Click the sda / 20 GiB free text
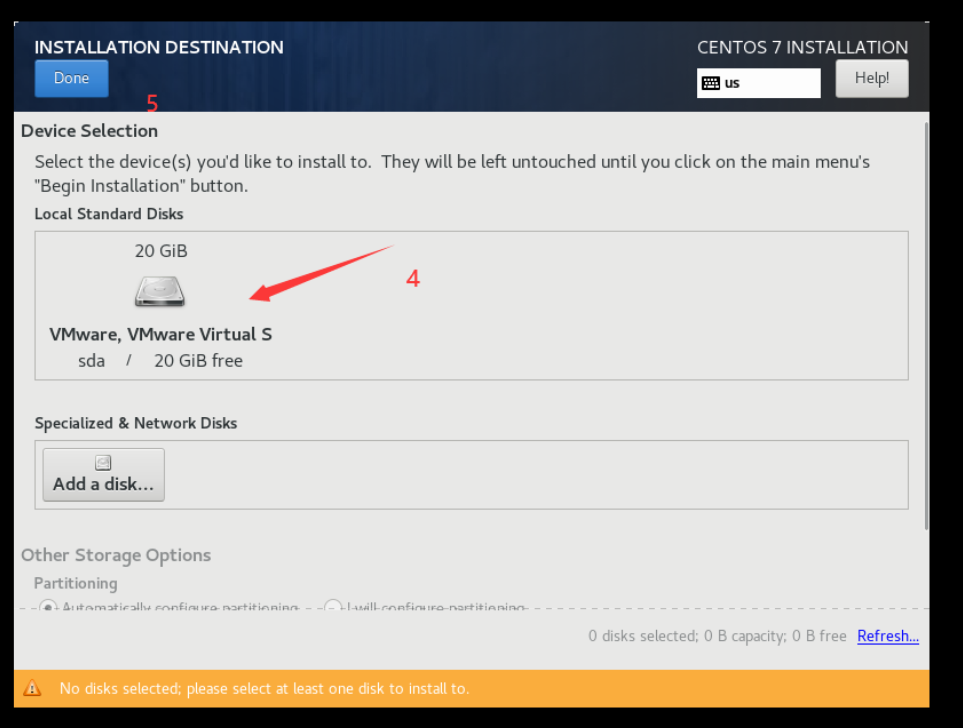 click(x=160, y=361)
